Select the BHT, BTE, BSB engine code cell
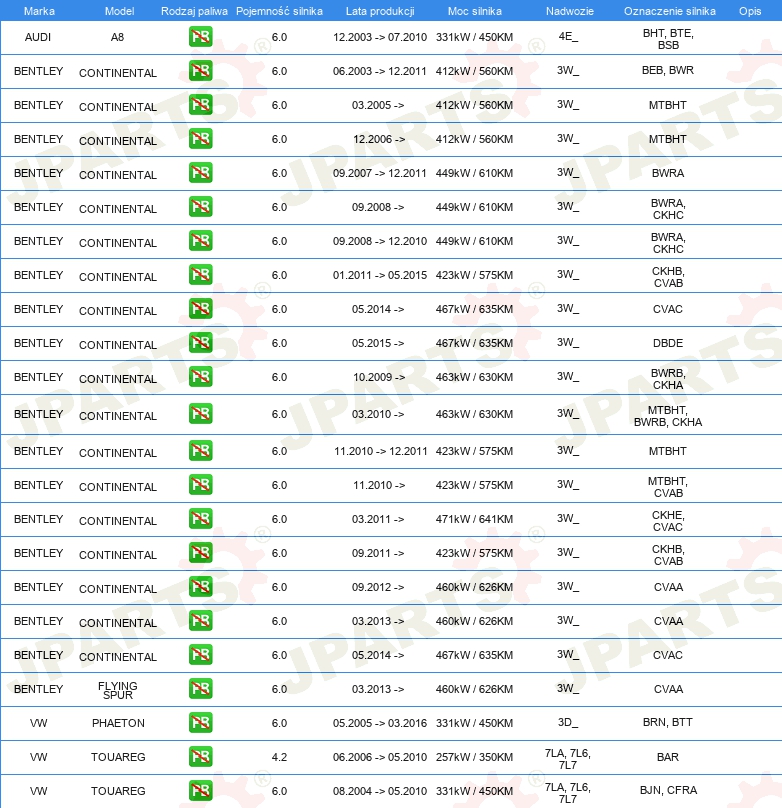 668,39
